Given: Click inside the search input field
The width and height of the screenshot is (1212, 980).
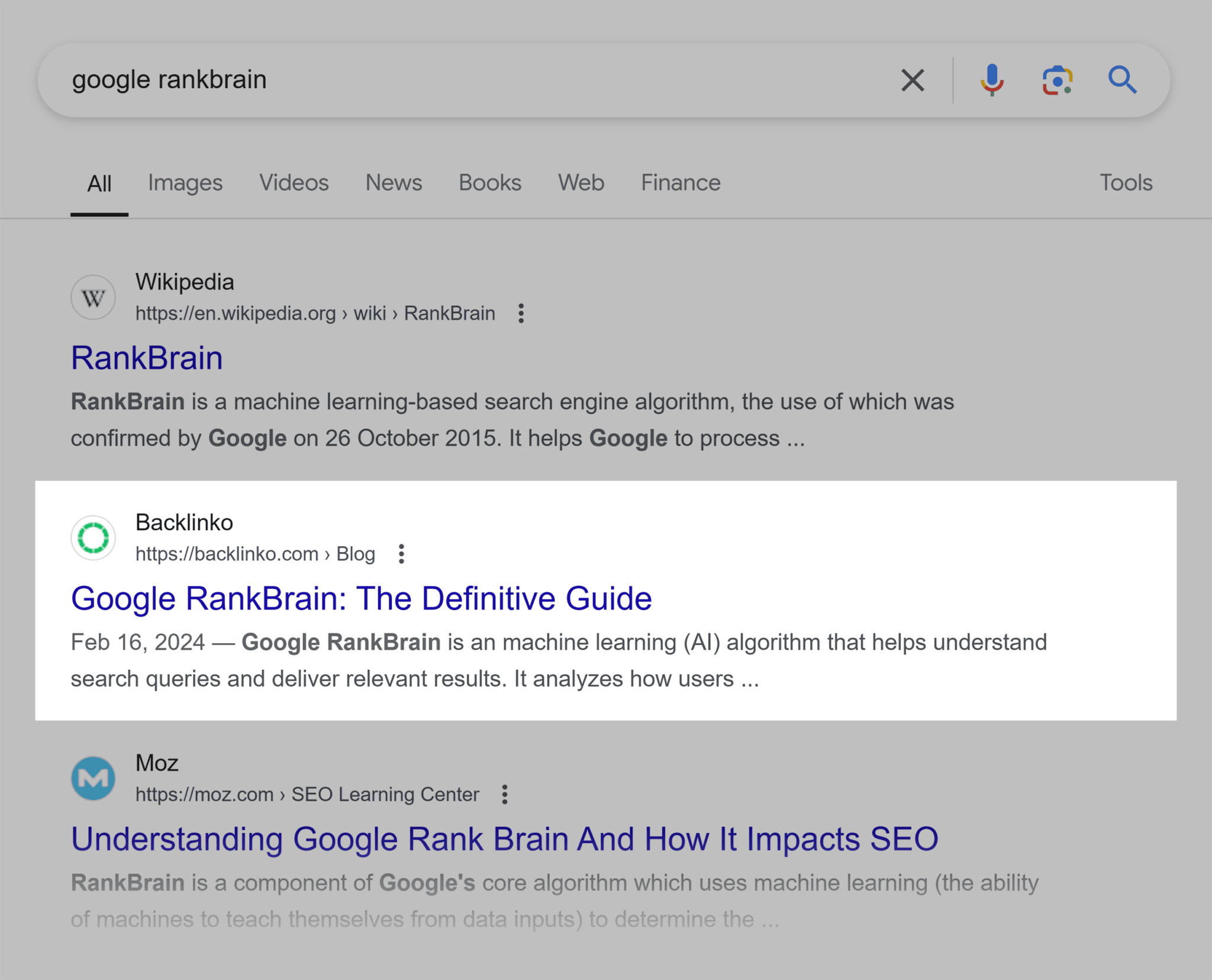Looking at the screenshot, I should point(414,80).
